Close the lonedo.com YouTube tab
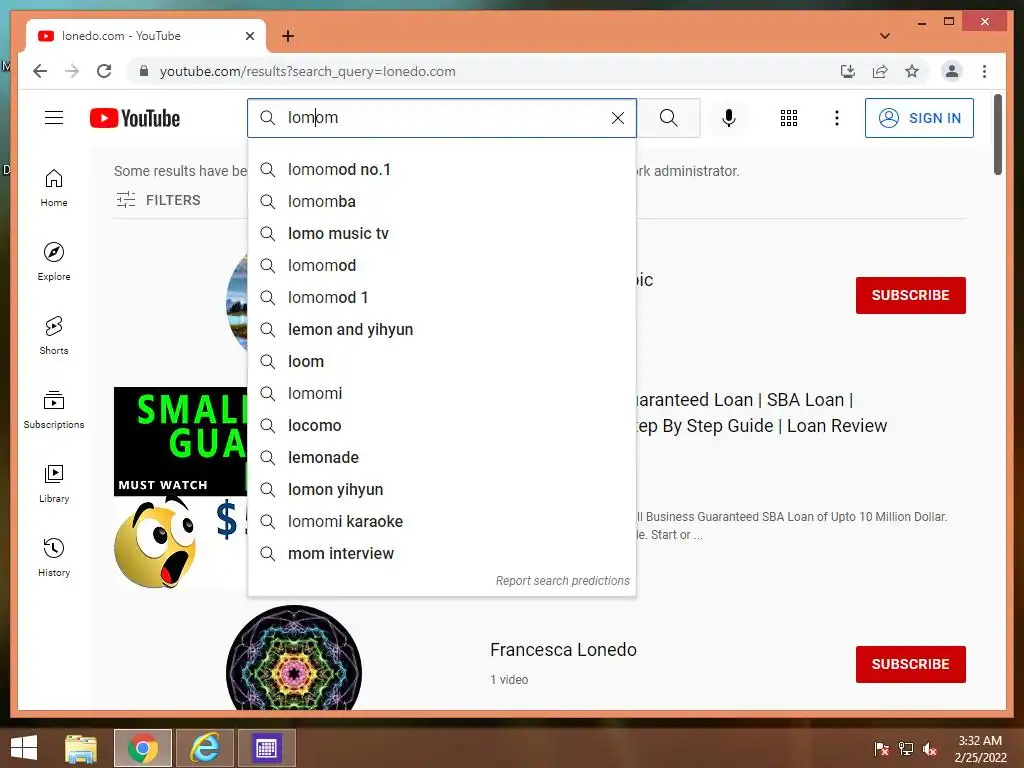The image size is (1024, 768). pyautogui.click(x=249, y=36)
